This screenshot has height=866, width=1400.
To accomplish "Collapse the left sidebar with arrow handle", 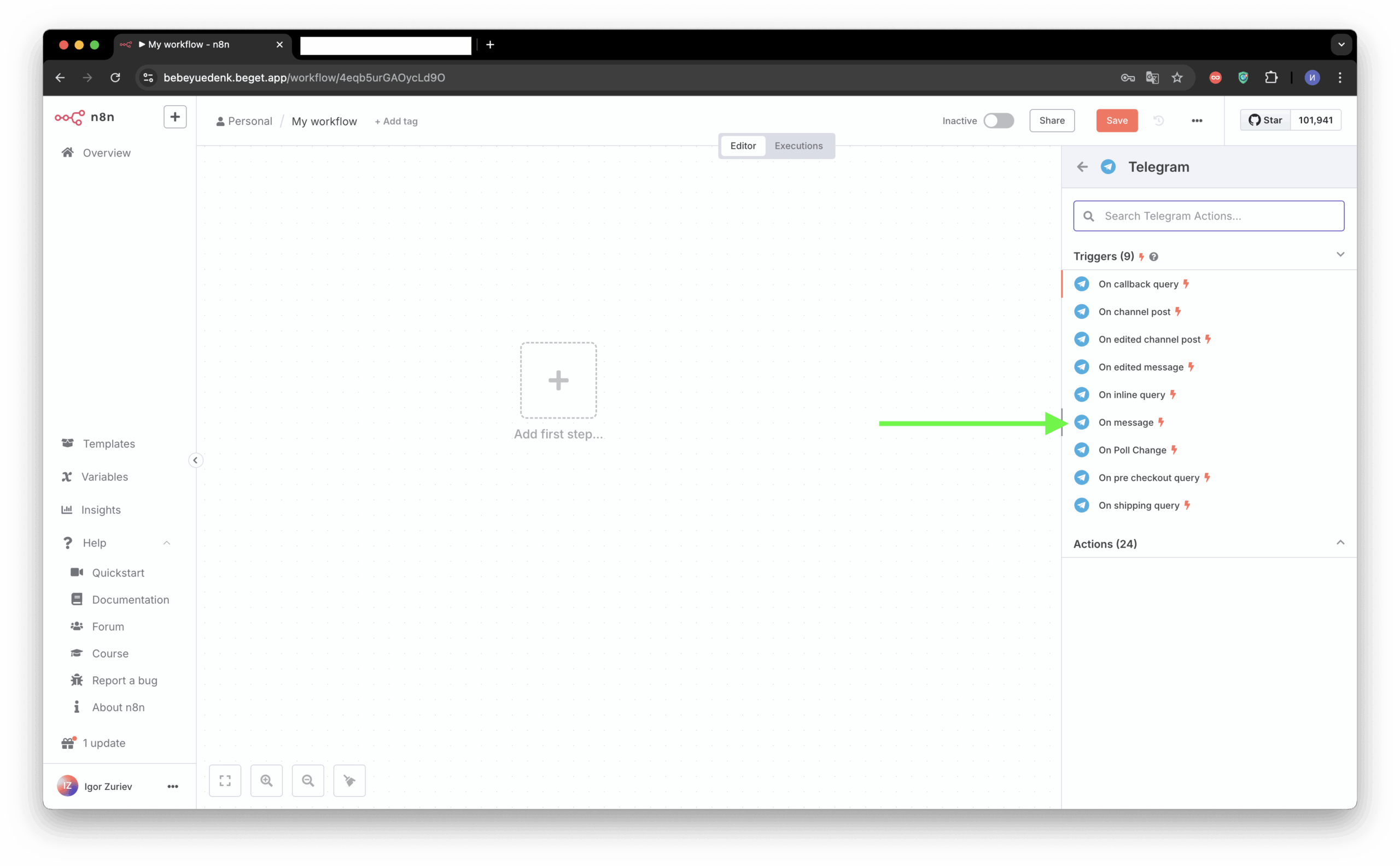I will 195,460.
